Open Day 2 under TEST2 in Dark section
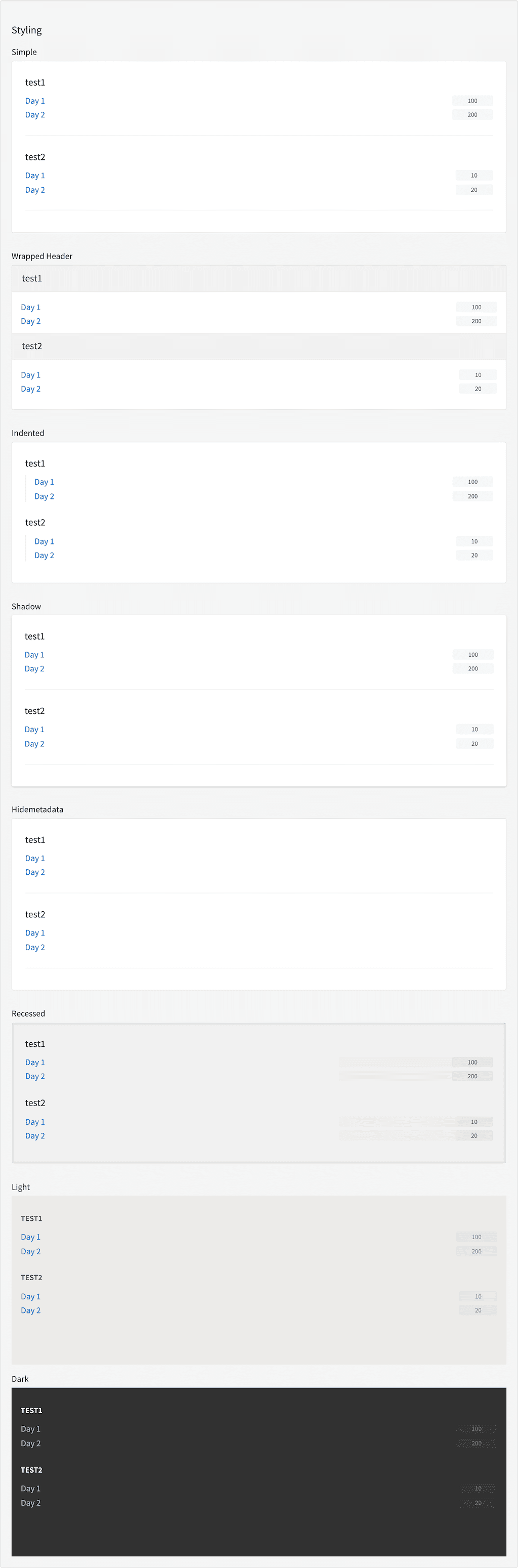Image resolution: width=518 pixels, height=1568 pixels. point(30,1503)
